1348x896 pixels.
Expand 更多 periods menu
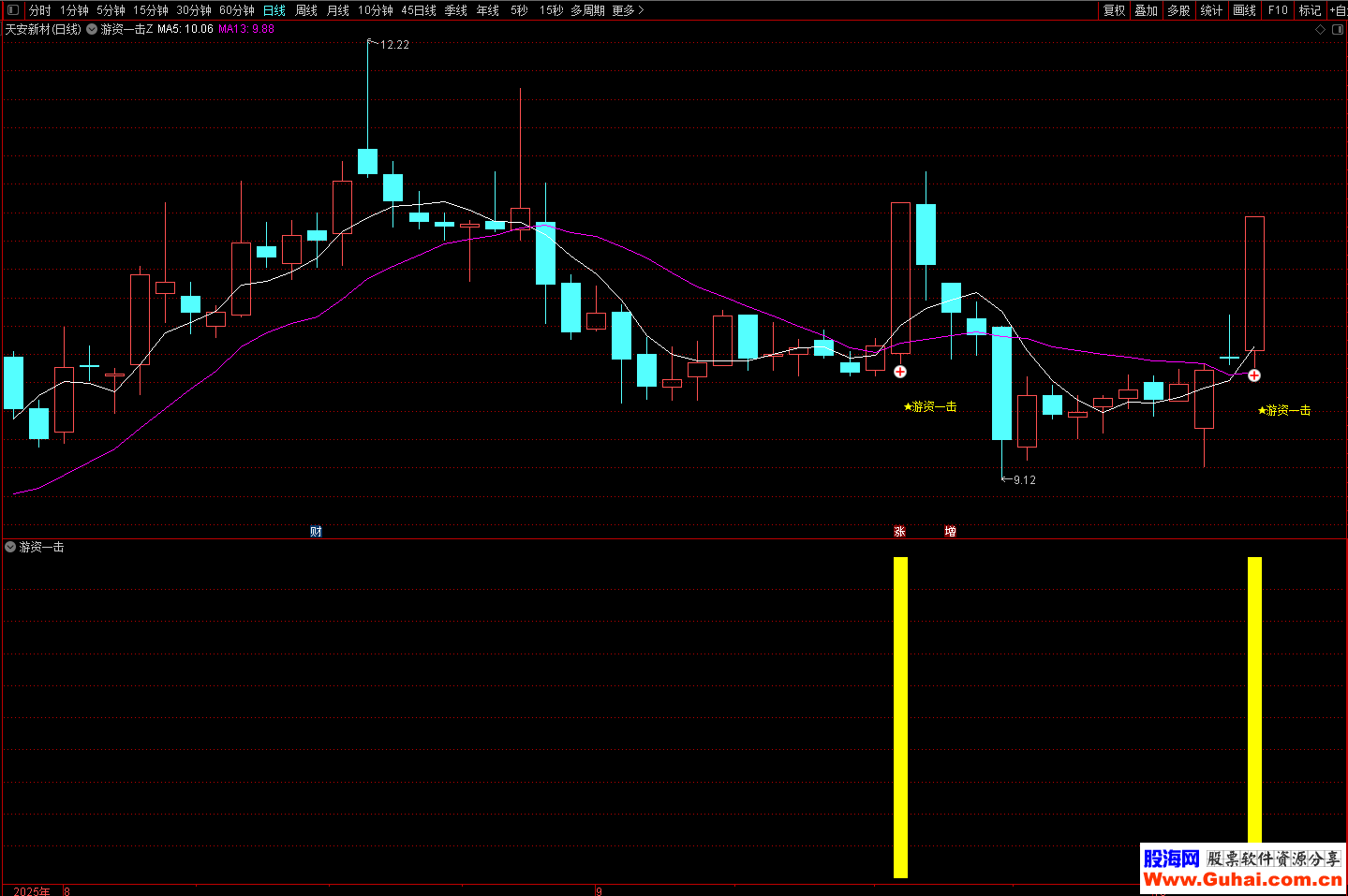tap(628, 10)
